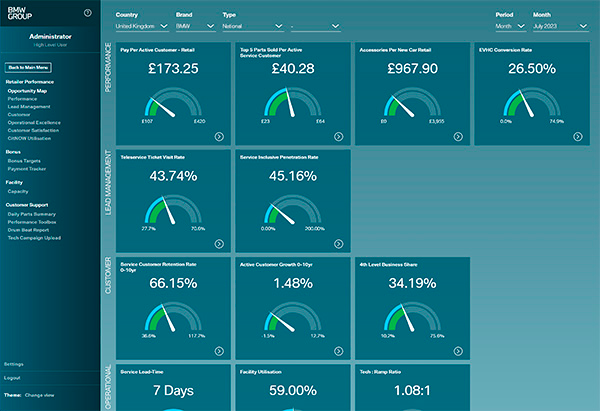Screen dimensions: 600x411
Task: Open Performance in sidebar menu
Action: (22, 99)
